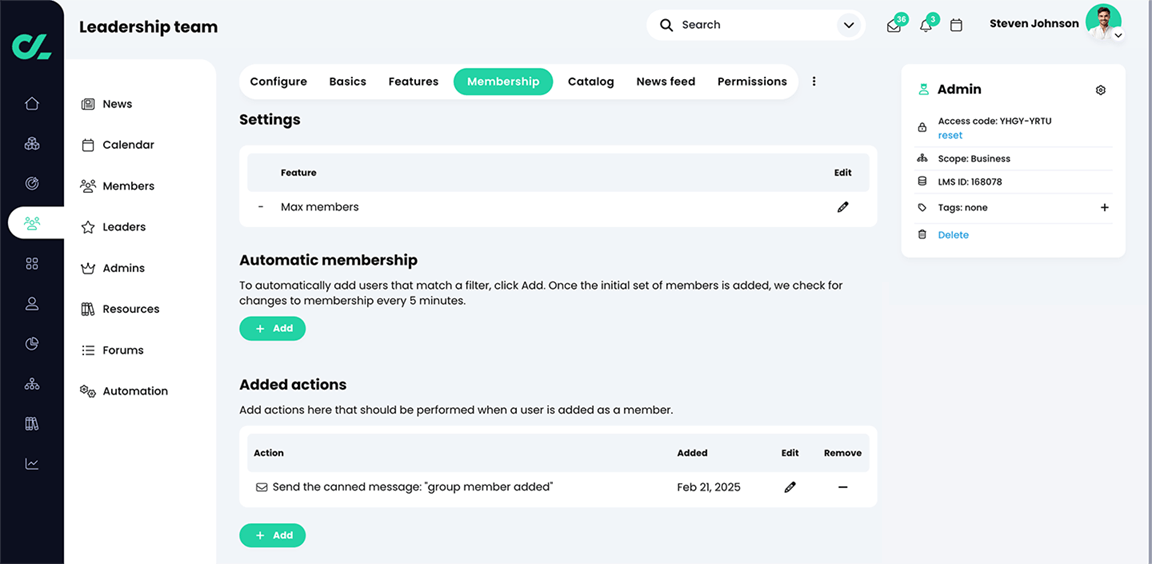The width and height of the screenshot is (1152, 564).
Task: Add a new added action
Action: (x=272, y=535)
